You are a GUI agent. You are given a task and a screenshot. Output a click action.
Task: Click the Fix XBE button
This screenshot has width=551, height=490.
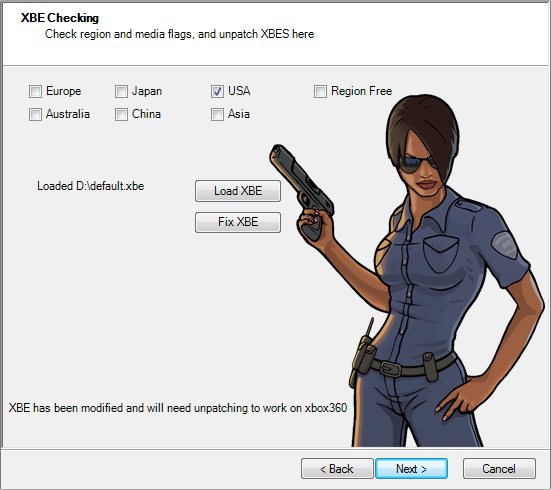[238, 222]
